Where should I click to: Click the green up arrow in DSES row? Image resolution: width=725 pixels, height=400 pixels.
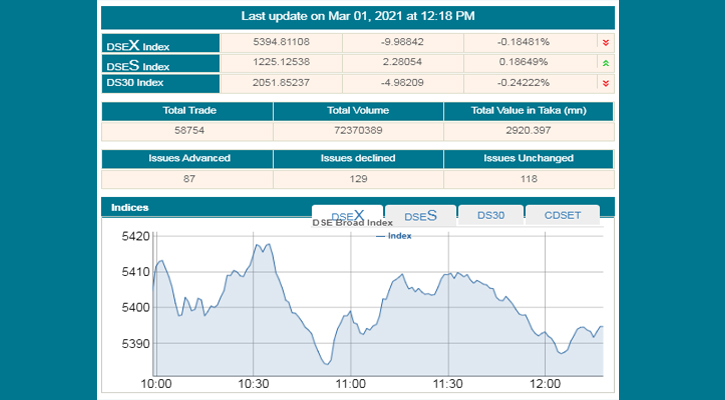605,62
